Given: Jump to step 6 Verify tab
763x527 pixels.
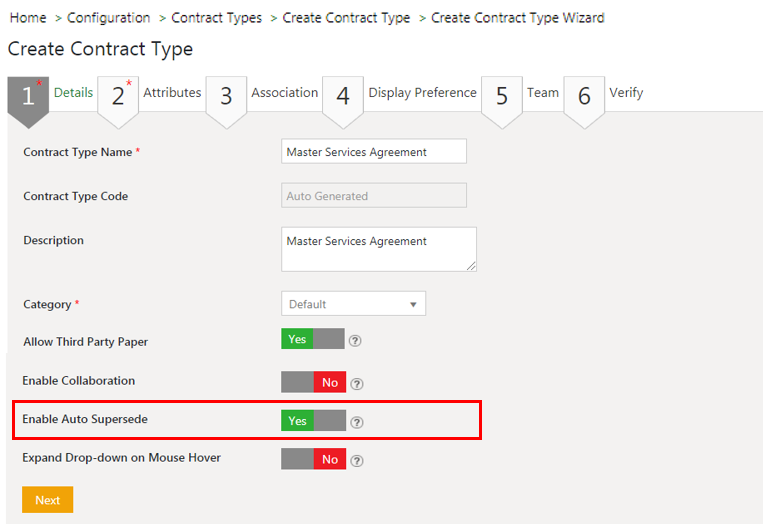Looking at the screenshot, I should pos(625,93).
